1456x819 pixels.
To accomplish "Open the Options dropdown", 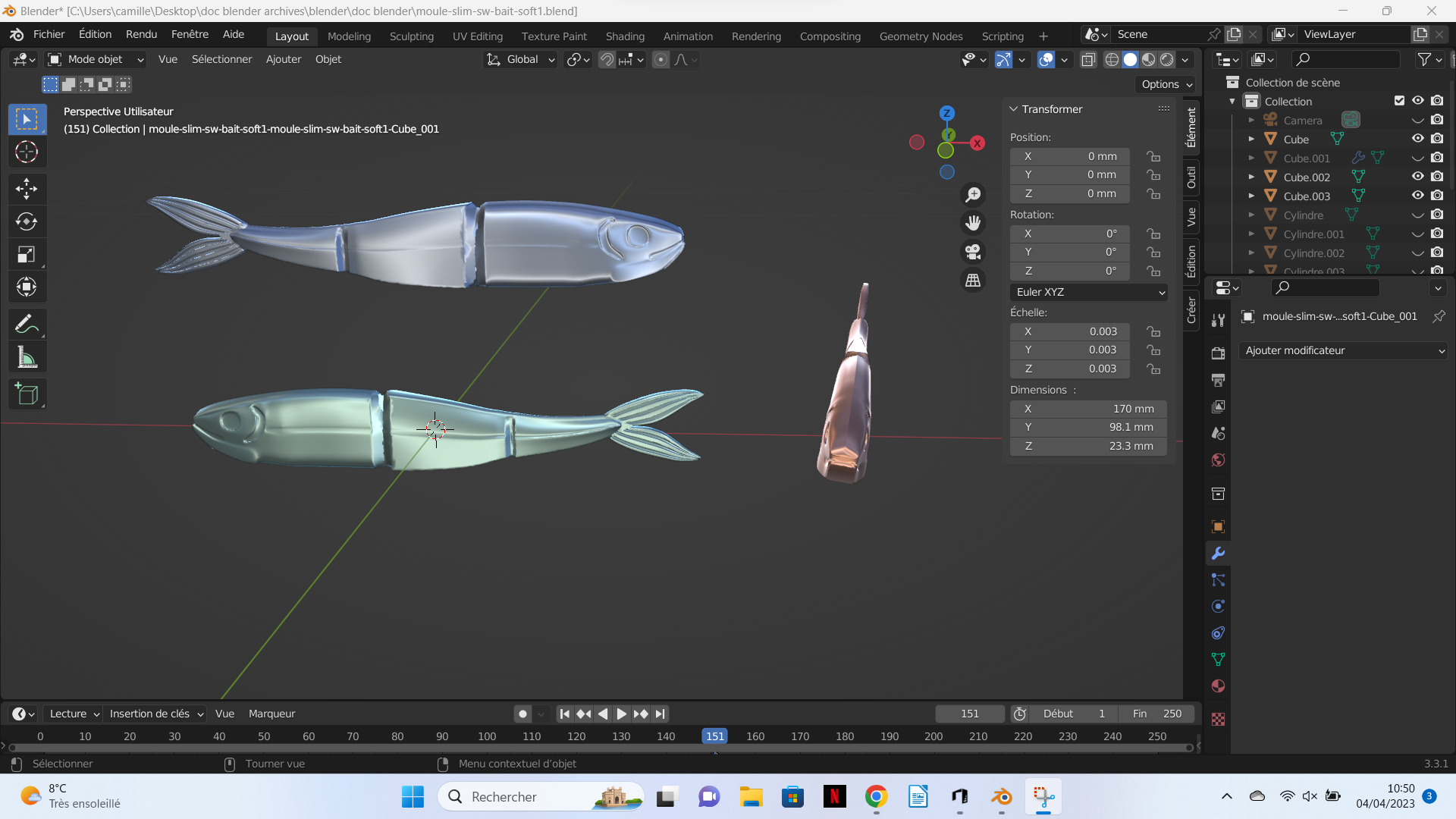I will [x=1166, y=84].
